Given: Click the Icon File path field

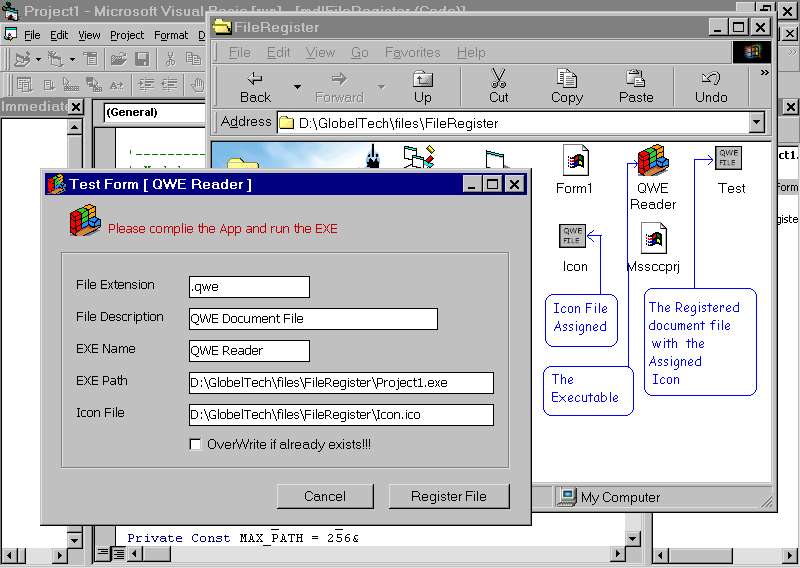Looking at the screenshot, I should coord(341,415).
